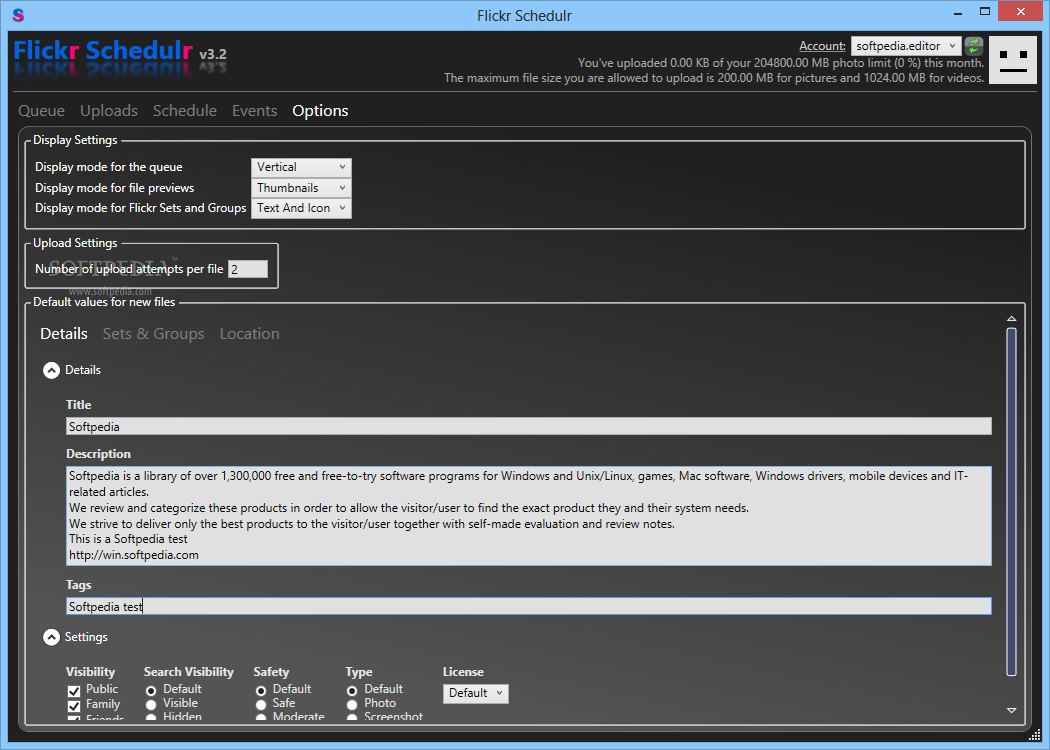Minimize the Flickr Schedulr window
This screenshot has height=750, width=1050.
pos(958,12)
